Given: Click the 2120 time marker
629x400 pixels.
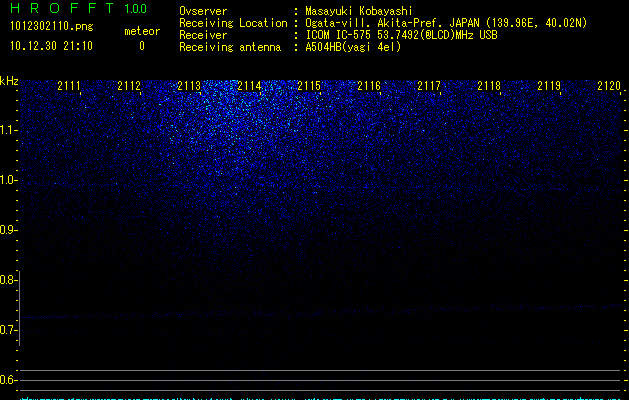Looking at the screenshot, I should (x=609, y=86).
